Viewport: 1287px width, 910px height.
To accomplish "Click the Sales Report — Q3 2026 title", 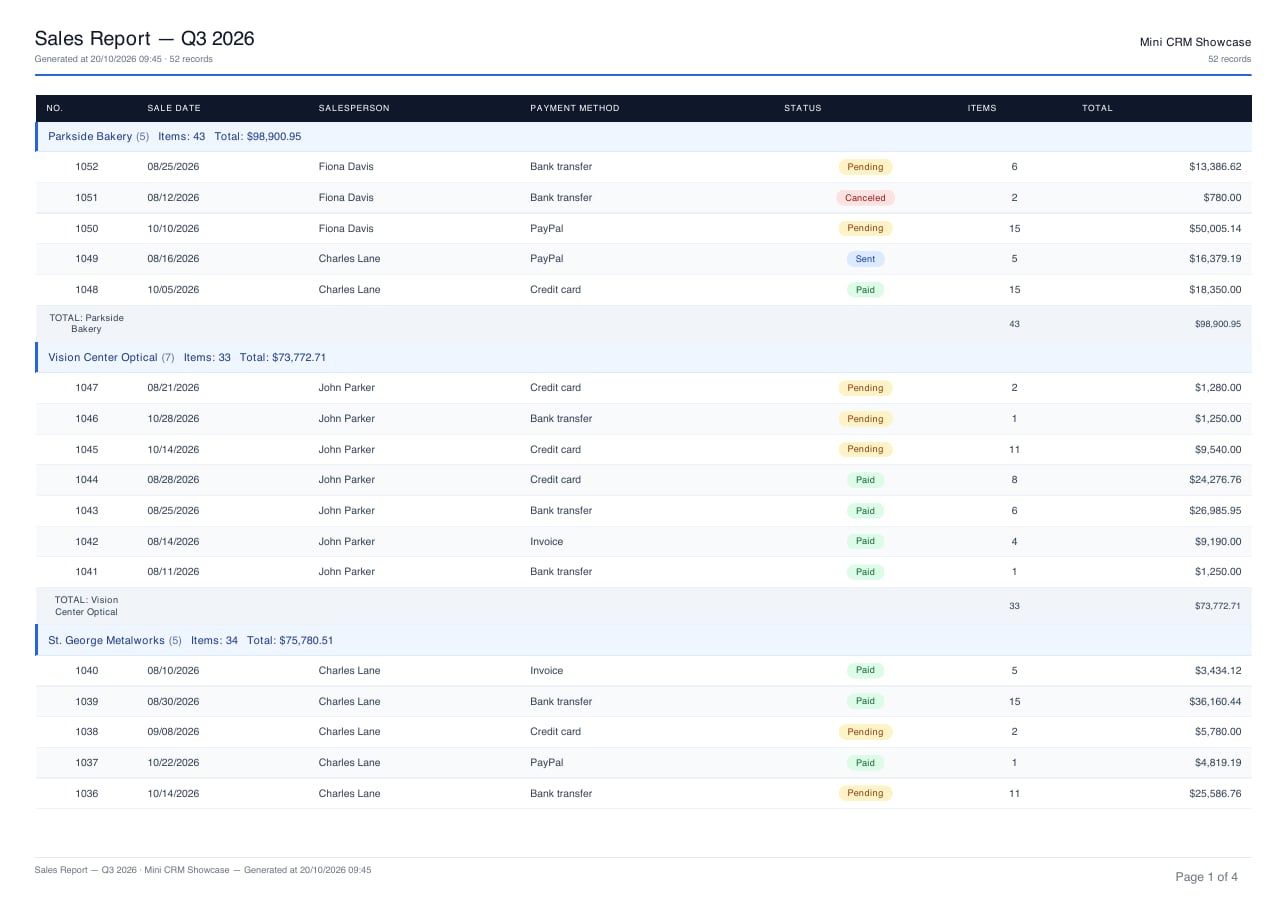I will (144, 39).
